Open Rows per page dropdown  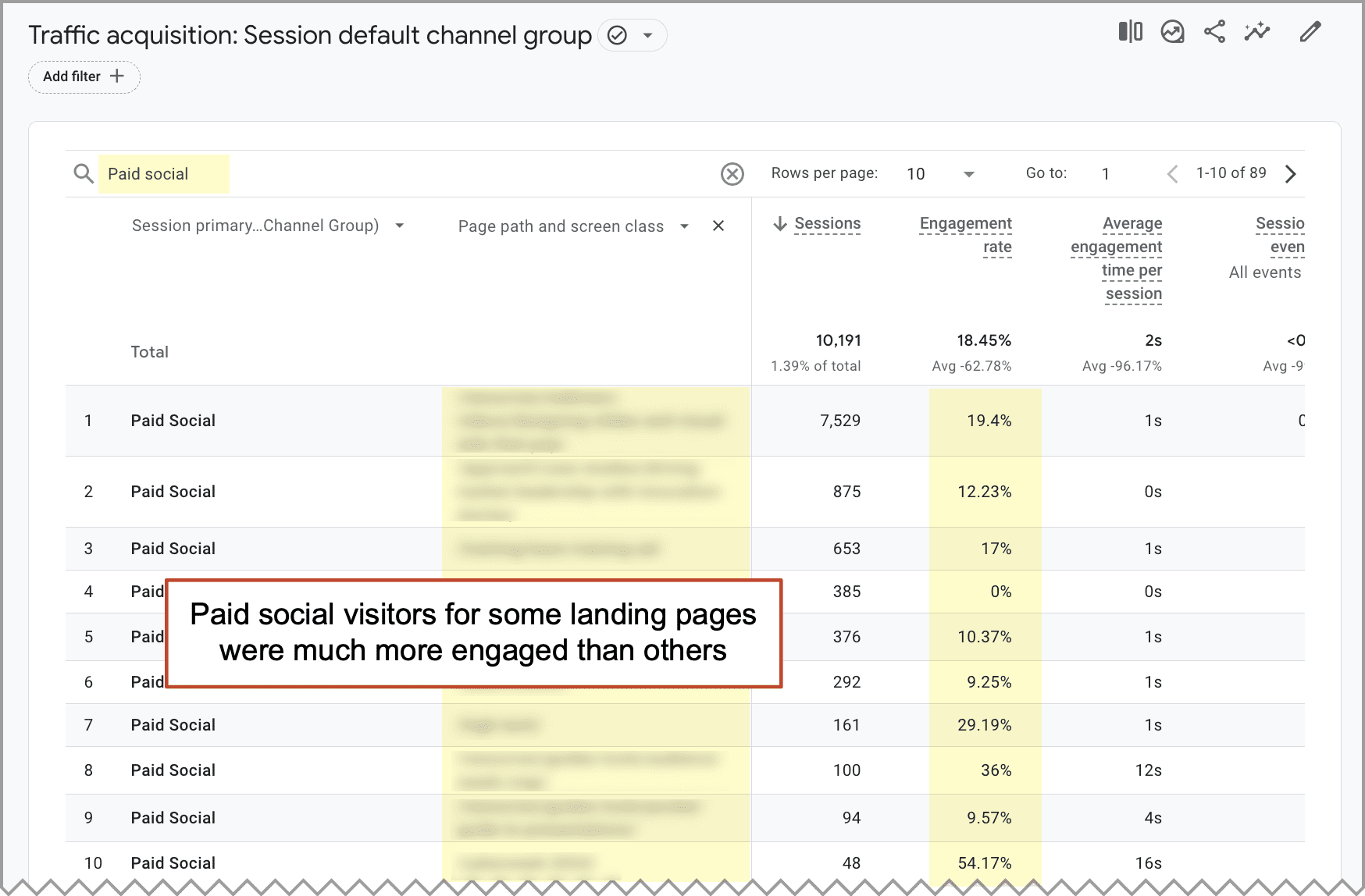[x=941, y=174]
